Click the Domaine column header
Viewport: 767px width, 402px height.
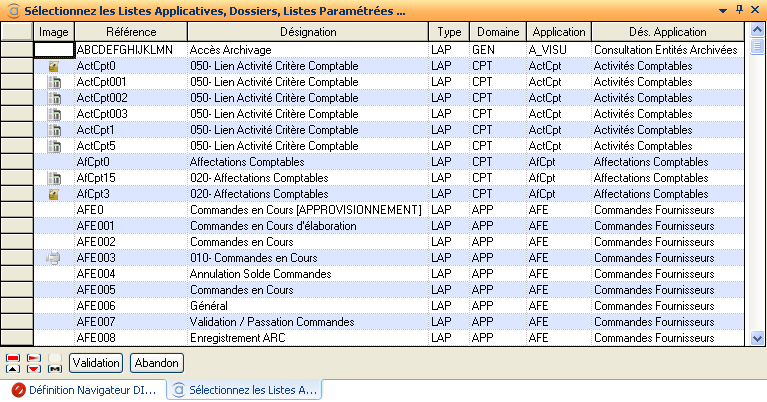[x=497, y=33]
